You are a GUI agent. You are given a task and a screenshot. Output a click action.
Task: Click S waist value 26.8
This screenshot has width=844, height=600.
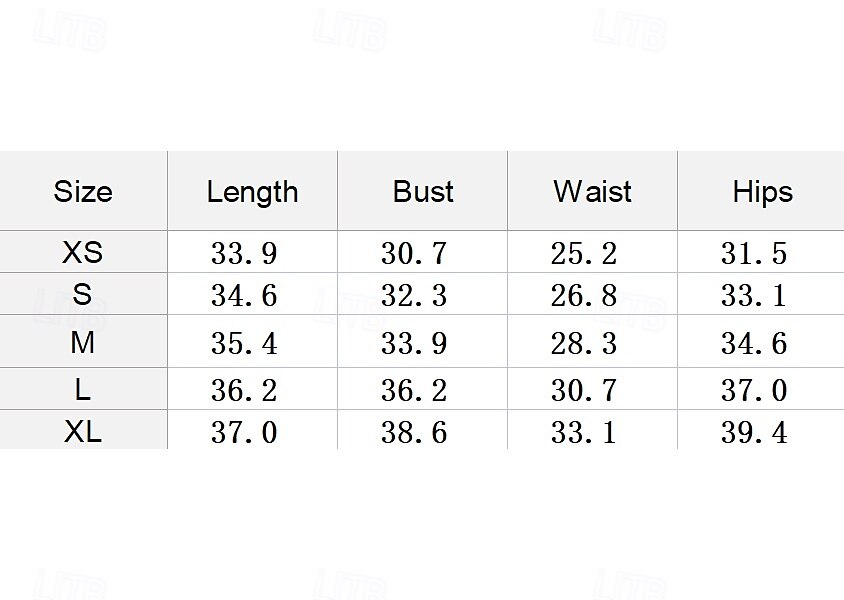tap(584, 295)
